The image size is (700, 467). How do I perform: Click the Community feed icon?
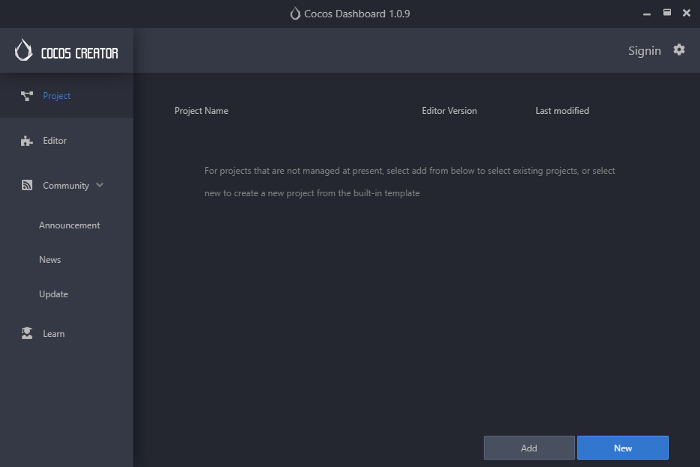[x=27, y=185]
